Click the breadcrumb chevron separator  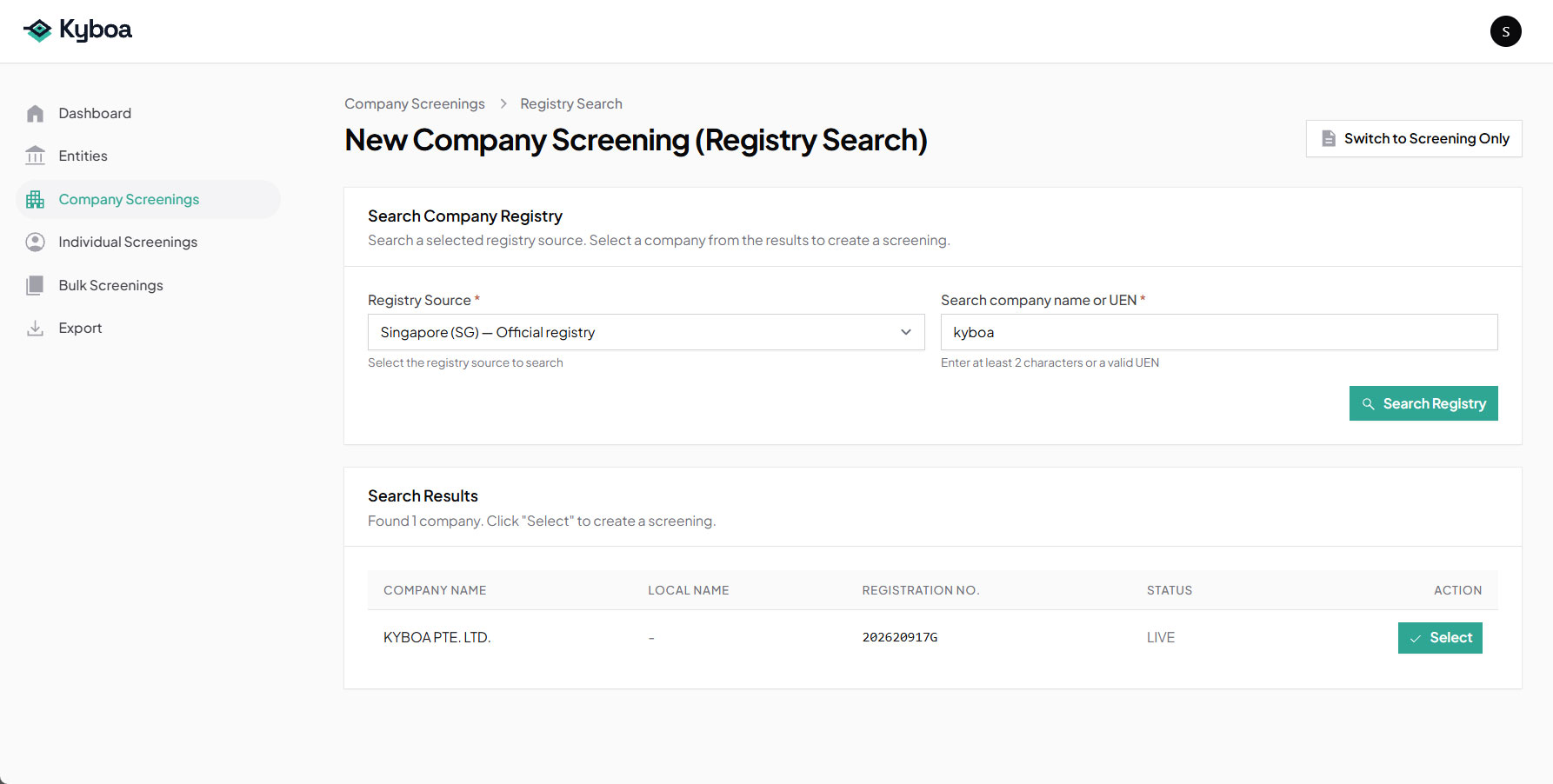tap(503, 103)
